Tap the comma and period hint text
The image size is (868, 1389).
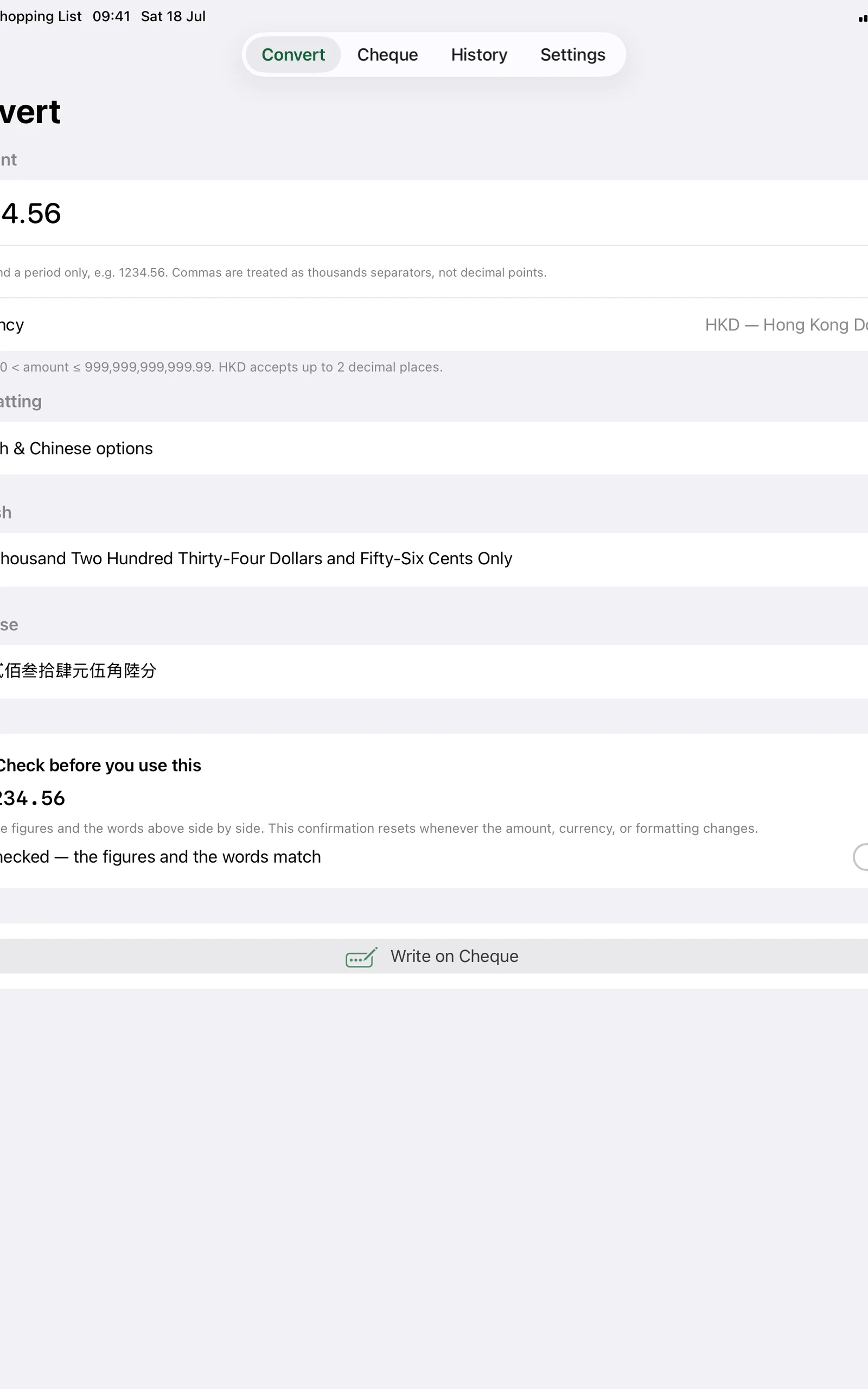(273, 272)
